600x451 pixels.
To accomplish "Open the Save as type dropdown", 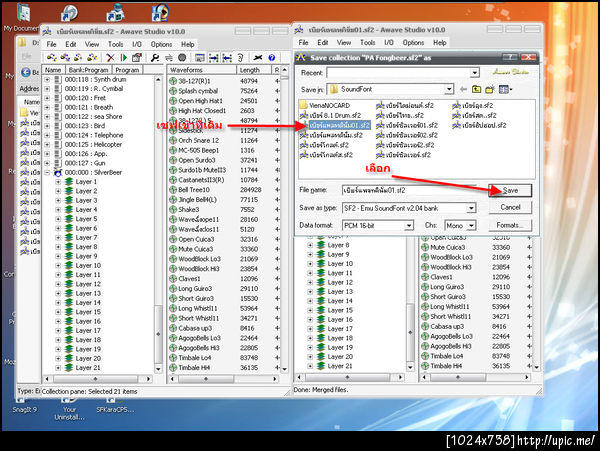I will tap(471, 208).
